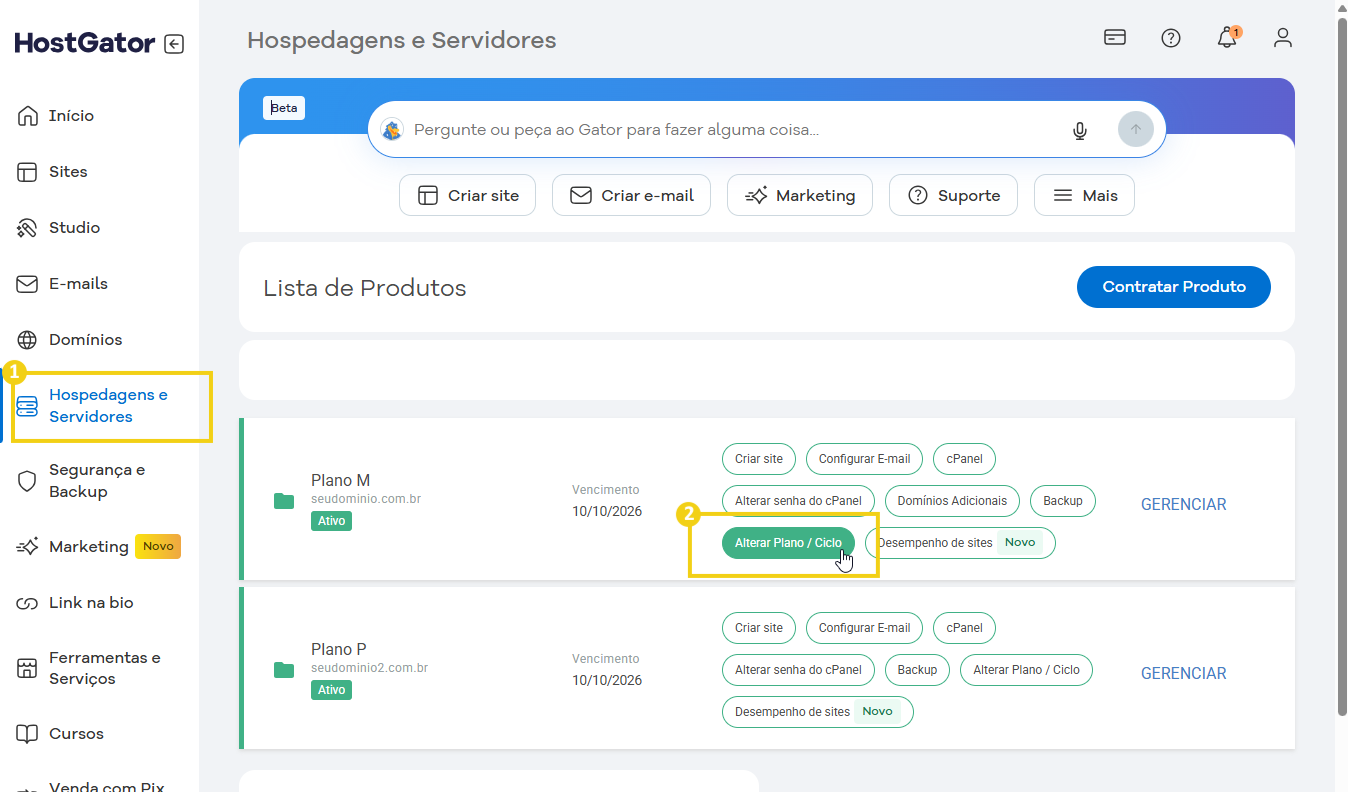
Task: Click GERENCIAR link for Plano M
Action: (1184, 505)
